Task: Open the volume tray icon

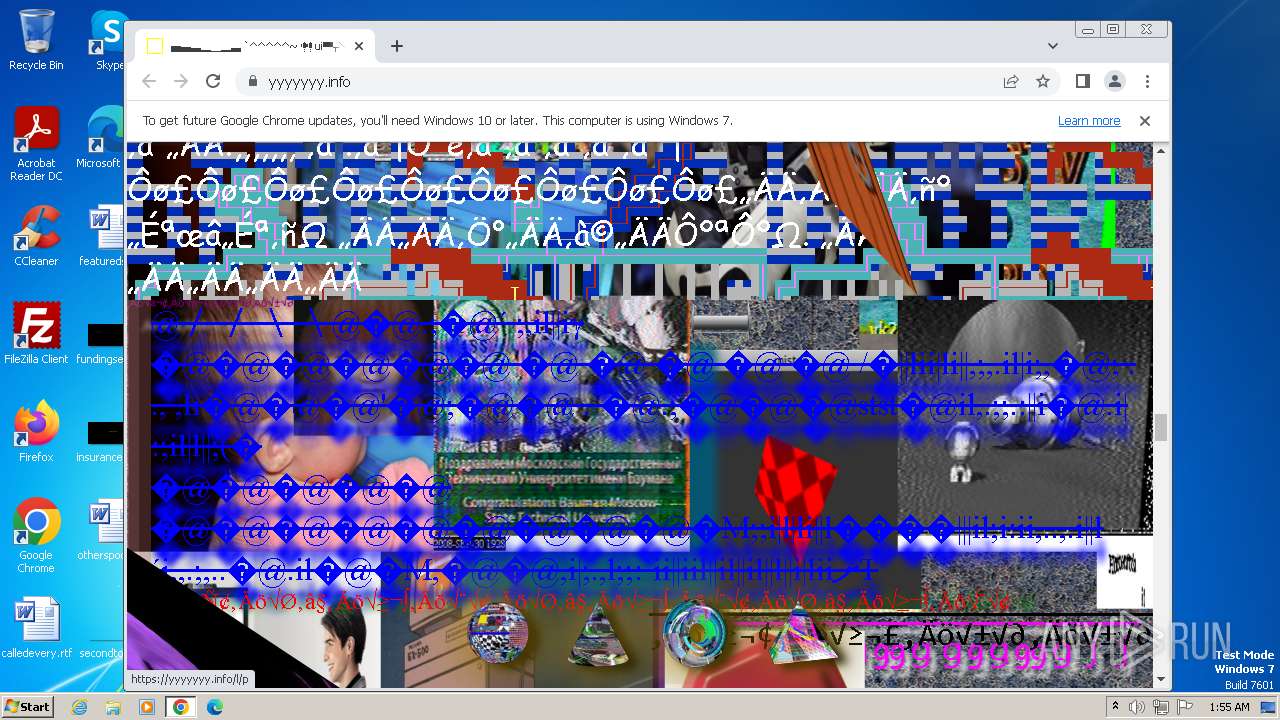Action: [x=1137, y=707]
